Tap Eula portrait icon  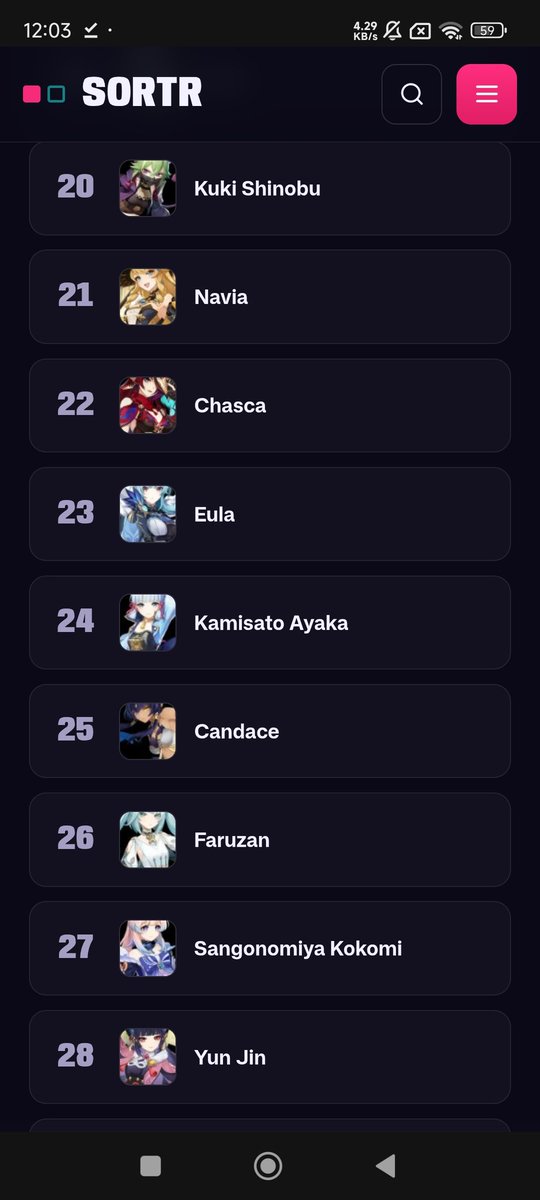pos(148,514)
